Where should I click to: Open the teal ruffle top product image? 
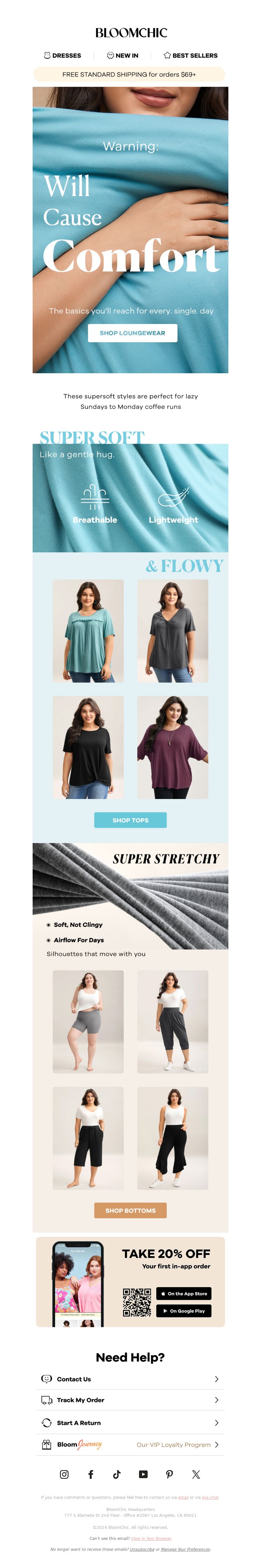coord(88,631)
